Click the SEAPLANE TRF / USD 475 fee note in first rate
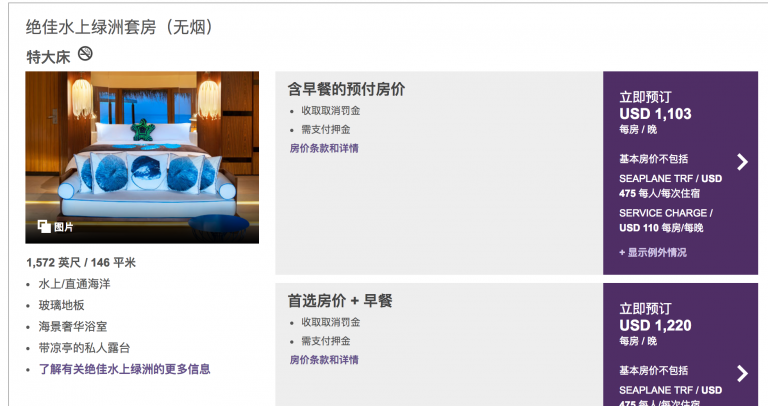 point(670,186)
